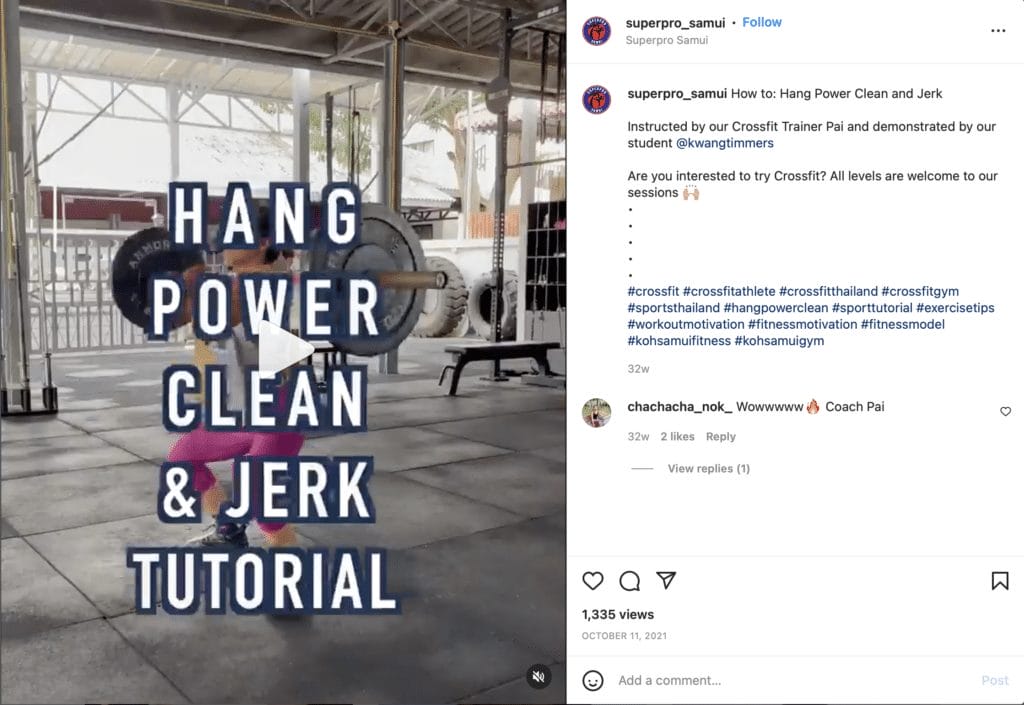This screenshot has width=1024, height=705.
Task: Like the post with the heart icon
Action: coord(592,580)
